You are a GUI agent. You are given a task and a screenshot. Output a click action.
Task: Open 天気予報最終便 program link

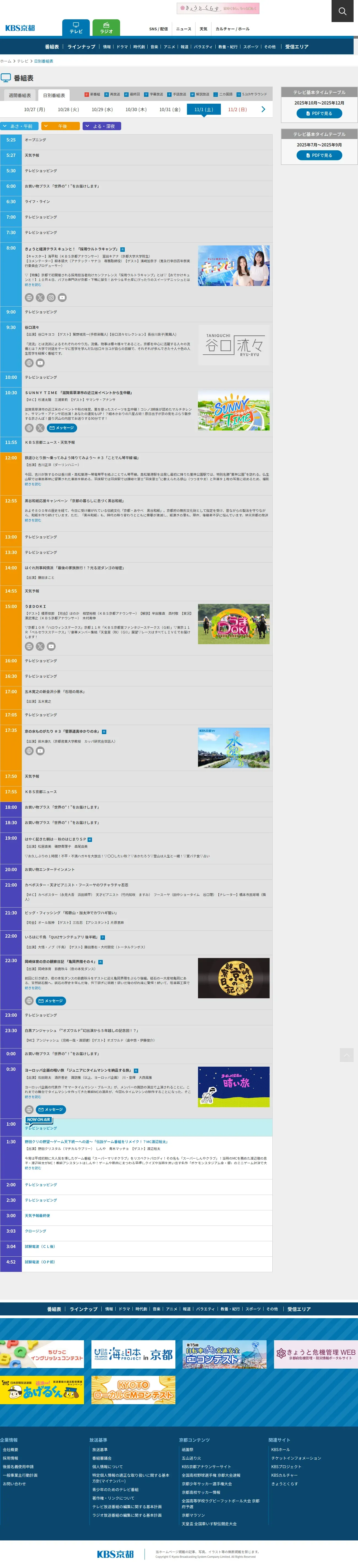click(37, 1216)
